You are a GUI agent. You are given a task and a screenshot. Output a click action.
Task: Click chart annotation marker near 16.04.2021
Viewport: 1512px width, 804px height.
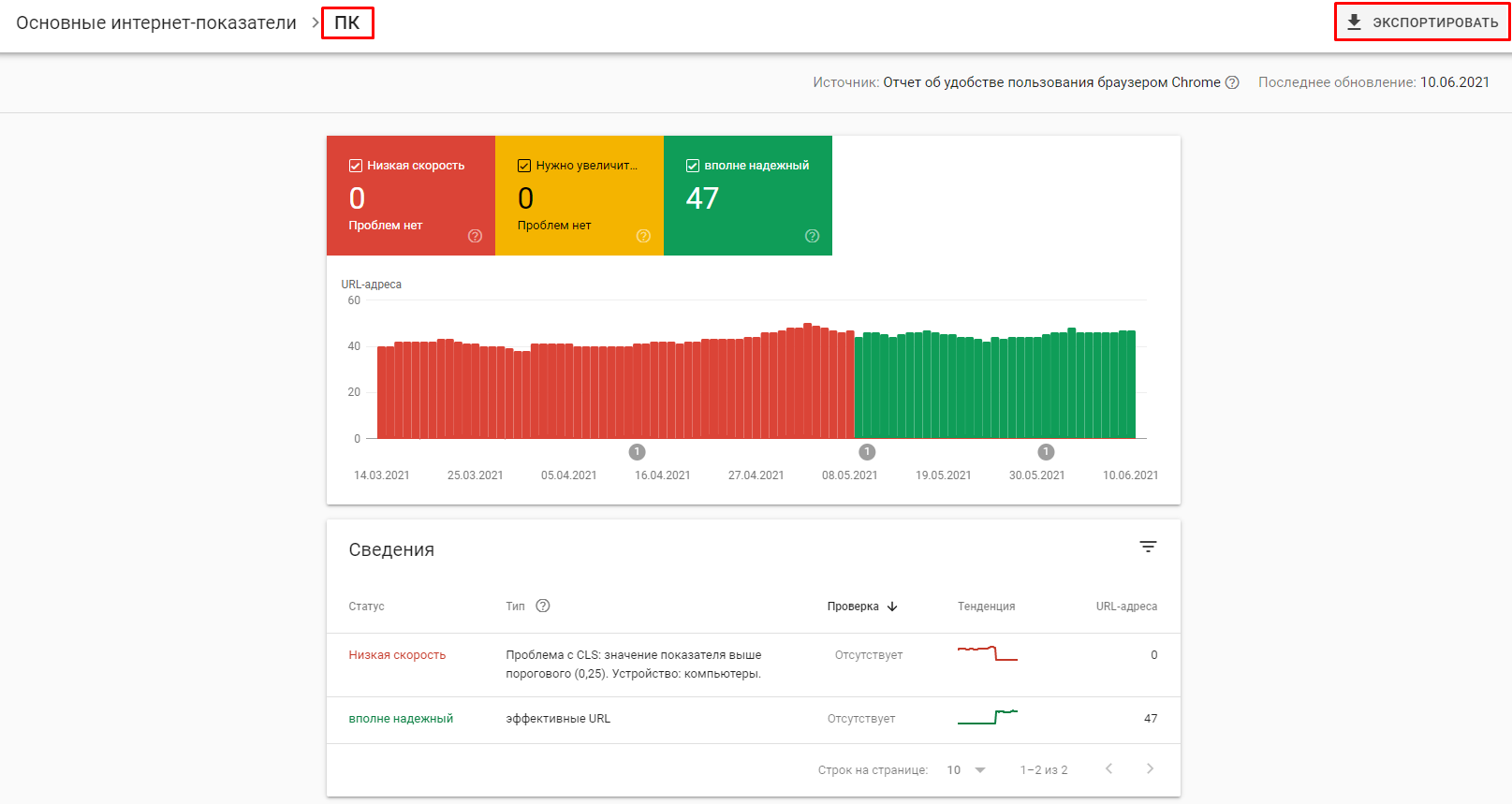pos(638,452)
